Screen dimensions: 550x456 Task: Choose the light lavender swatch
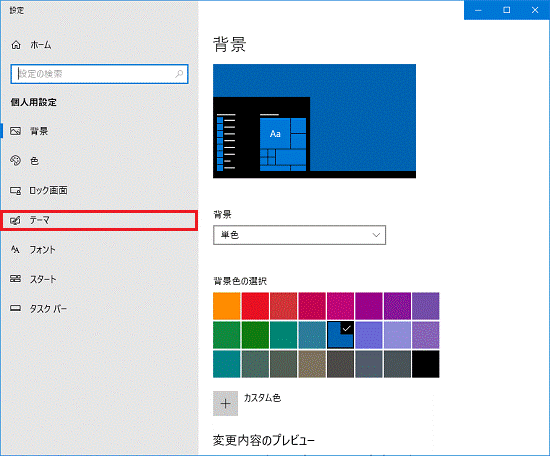pos(397,335)
